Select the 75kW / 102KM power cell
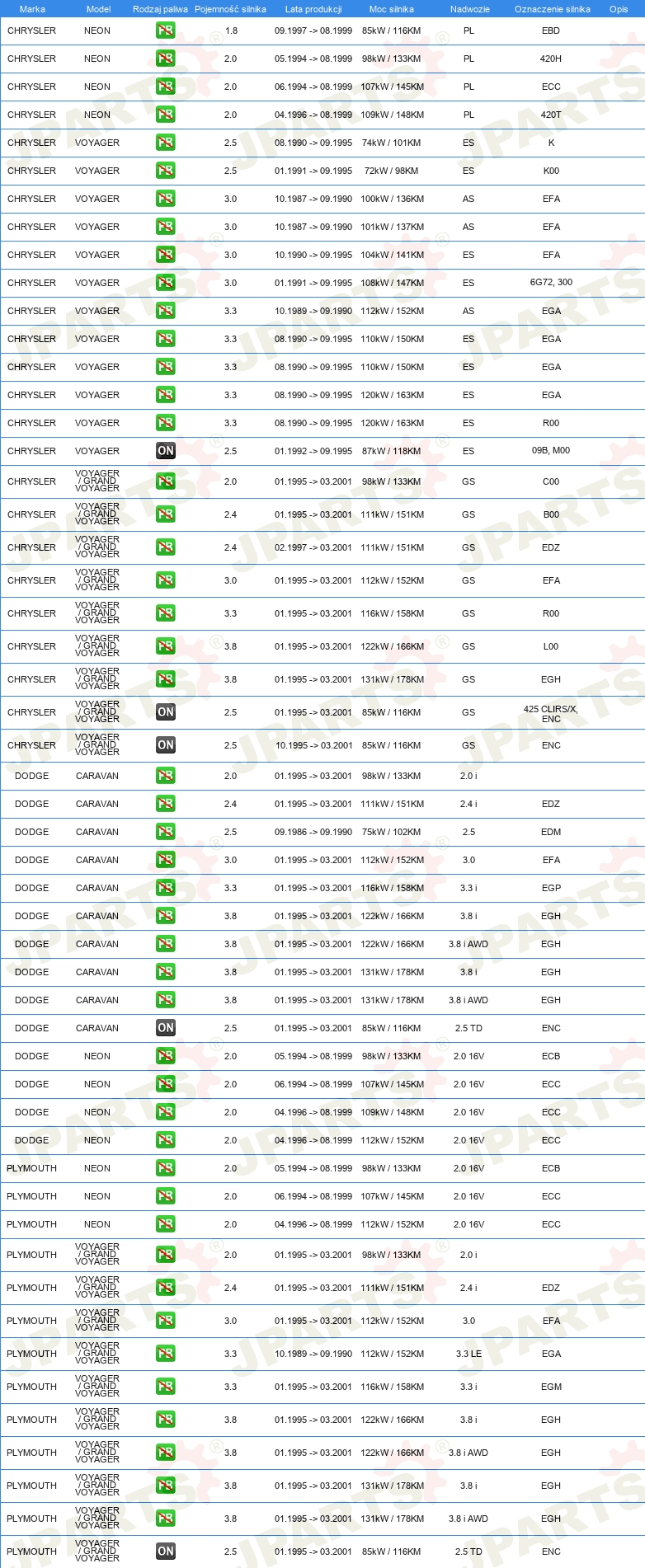Screen dimensions: 645x1568 391,832
